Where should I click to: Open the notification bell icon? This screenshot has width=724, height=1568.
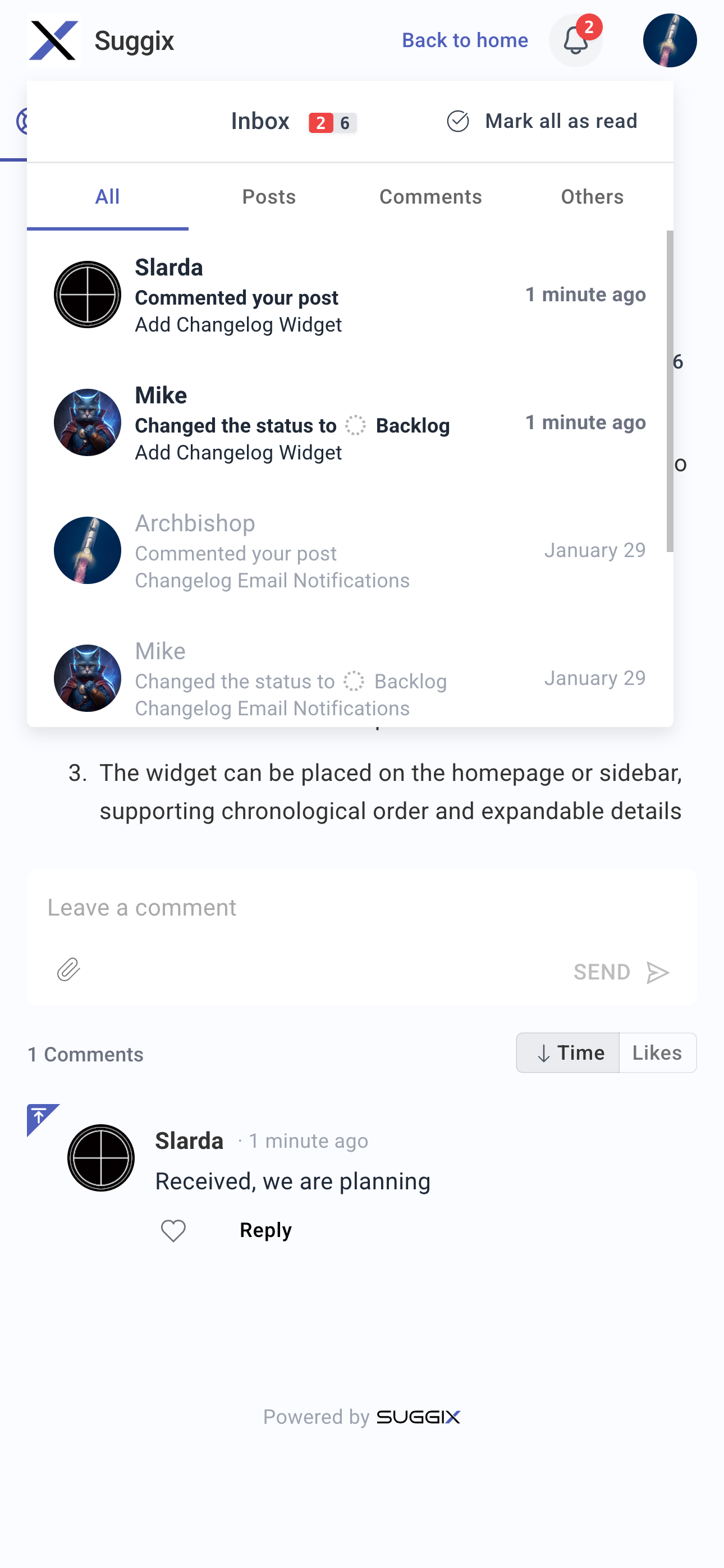[575, 40]
